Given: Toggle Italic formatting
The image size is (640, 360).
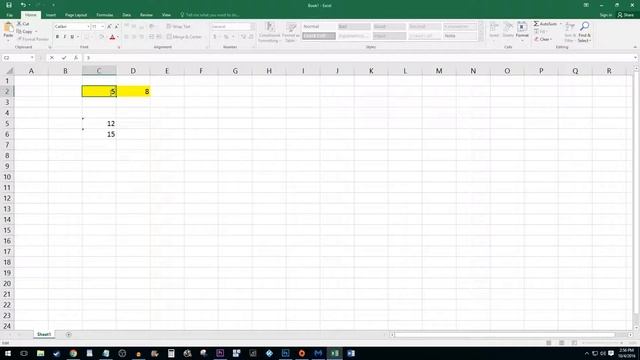Looking at the screenshot, I should pyautogui.click(x=64, y=37).
